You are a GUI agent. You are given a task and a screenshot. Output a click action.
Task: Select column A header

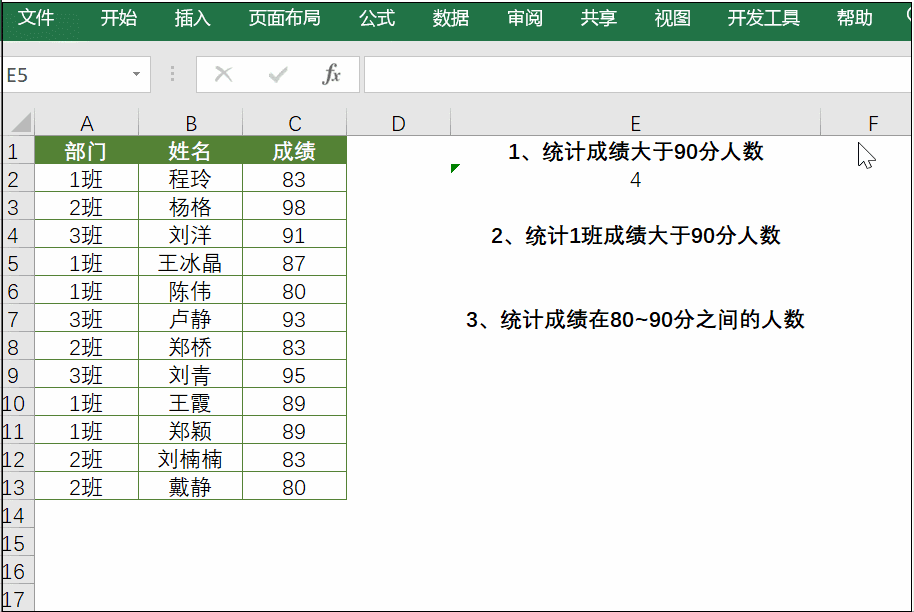pyautogui.click(x=86, y=123)
